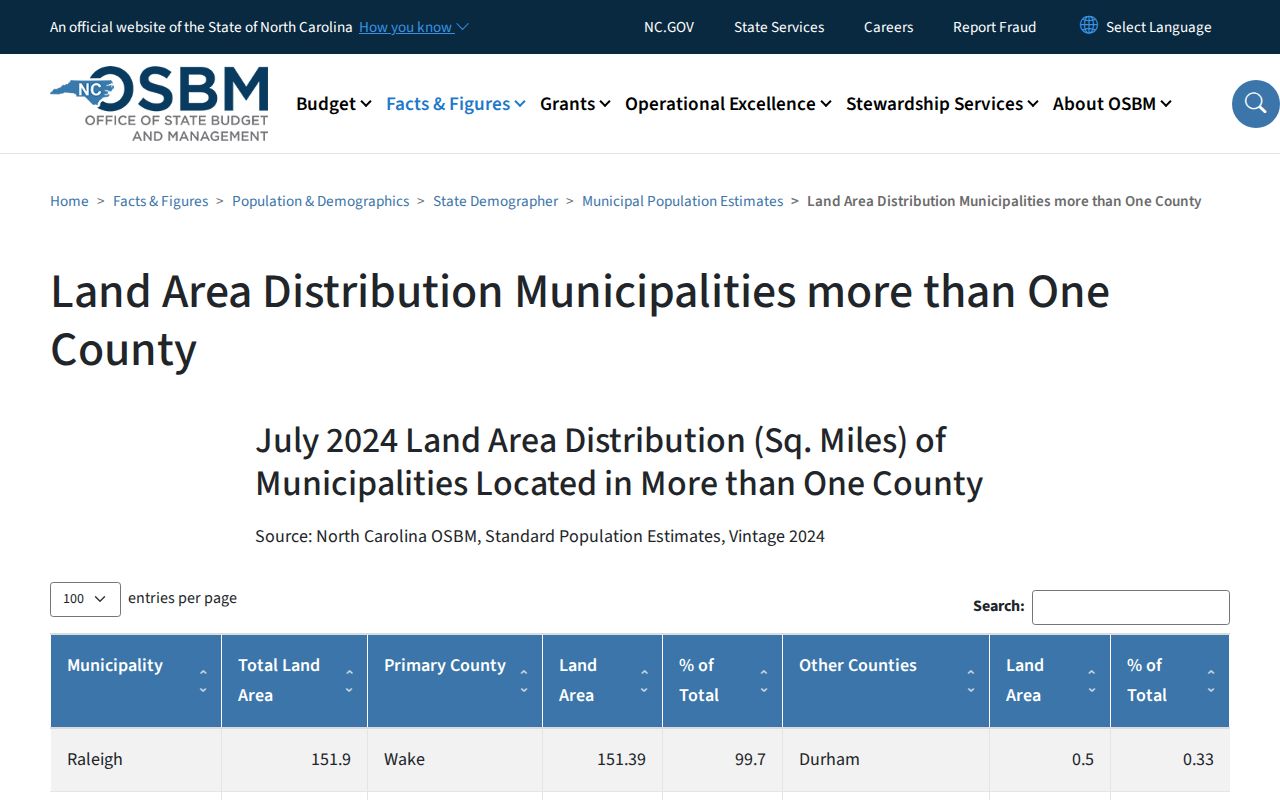The image size is (1280, 800).
Task: Open the Stewardship Services menu
Action: 942,104
